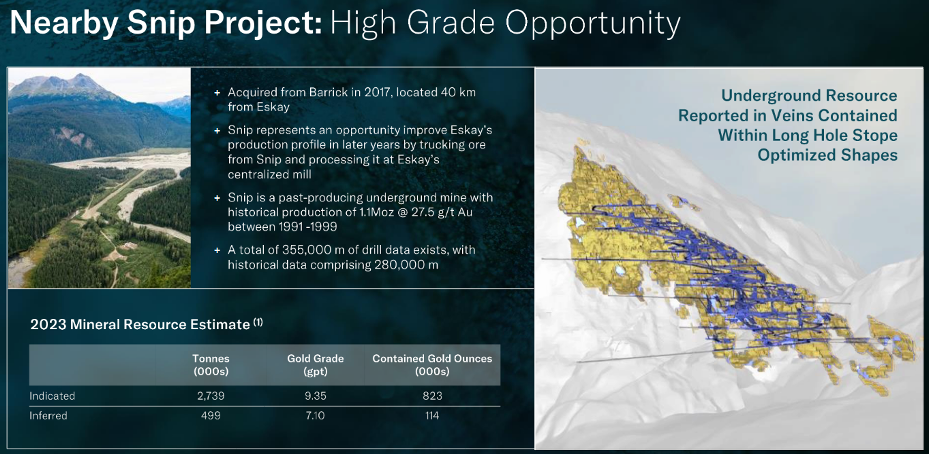
Task: Click the Indicated contained ounces value 823
Action: [x=431, y=396]
